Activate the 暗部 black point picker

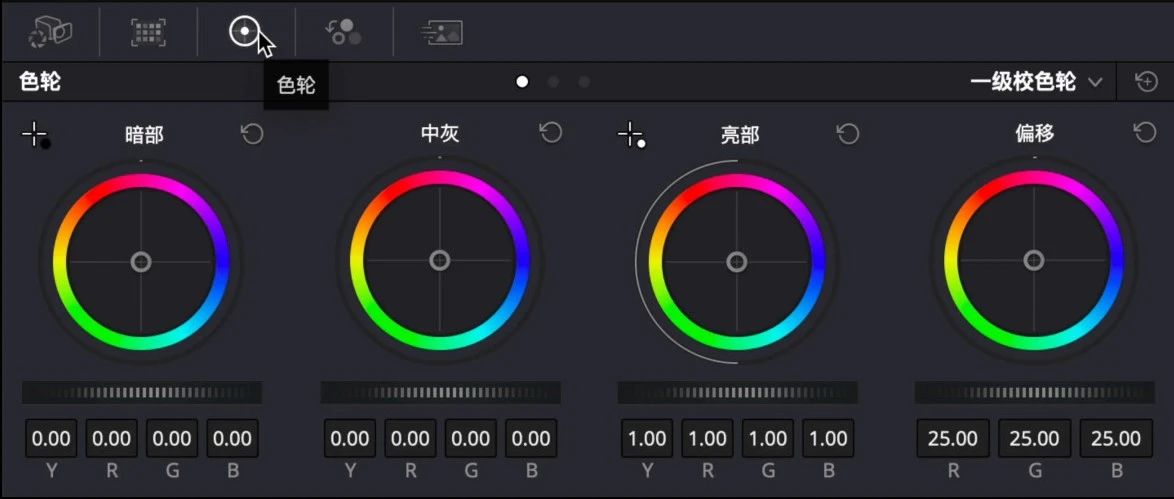(36, 135)
